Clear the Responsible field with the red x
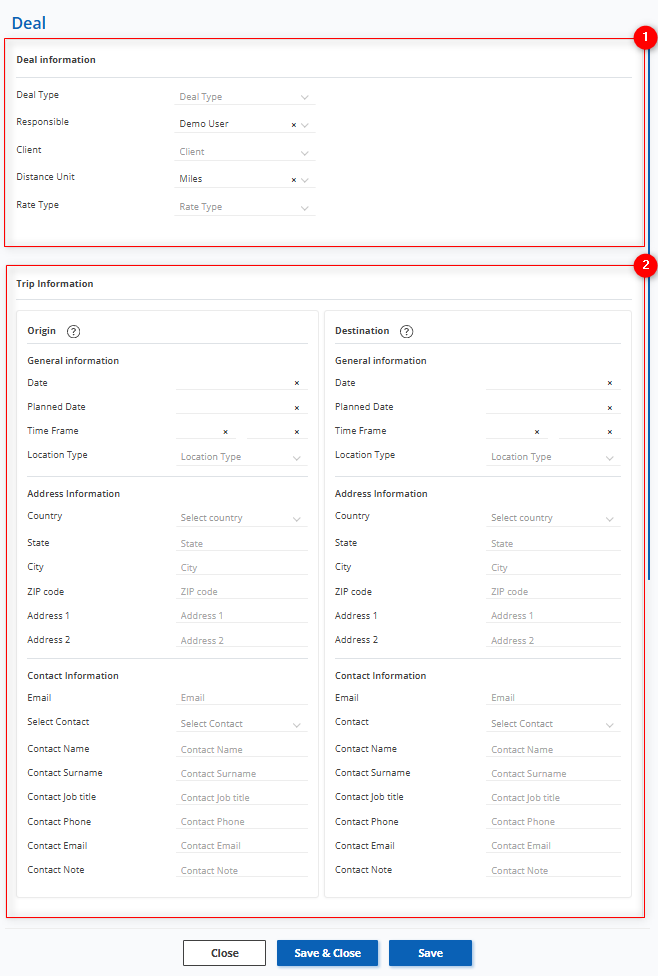This screenshot has height=976, width=658. (293, 125)
